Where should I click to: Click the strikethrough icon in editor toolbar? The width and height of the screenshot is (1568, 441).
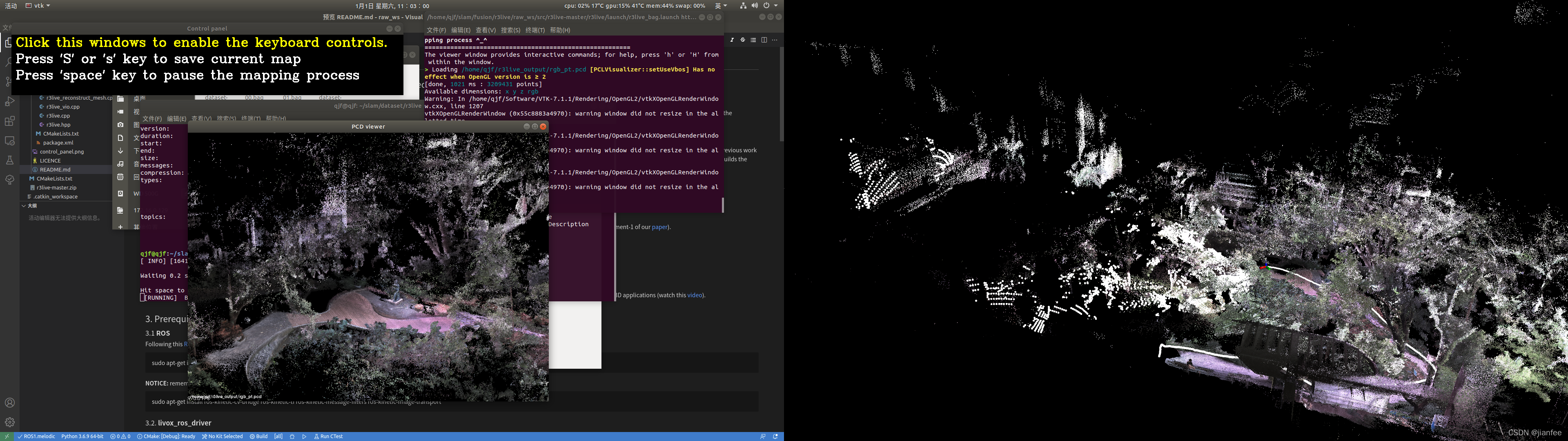pos(743,40)
